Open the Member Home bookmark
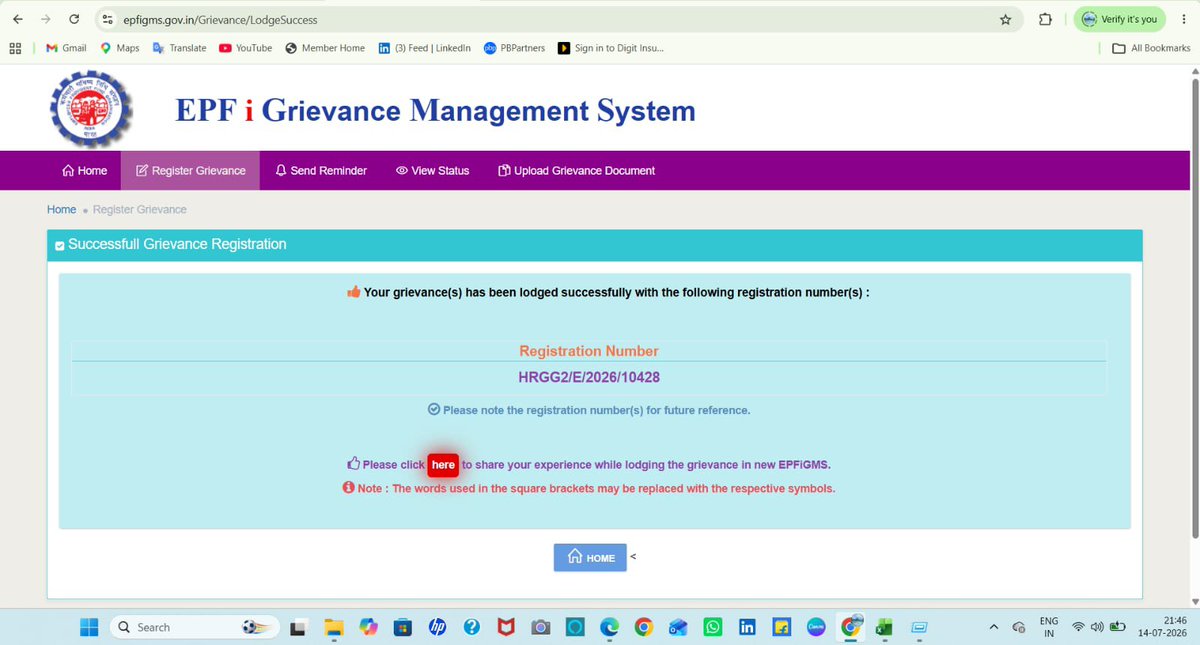The width and height of the screenshot is (1200, 645). [x=325, y=47]
